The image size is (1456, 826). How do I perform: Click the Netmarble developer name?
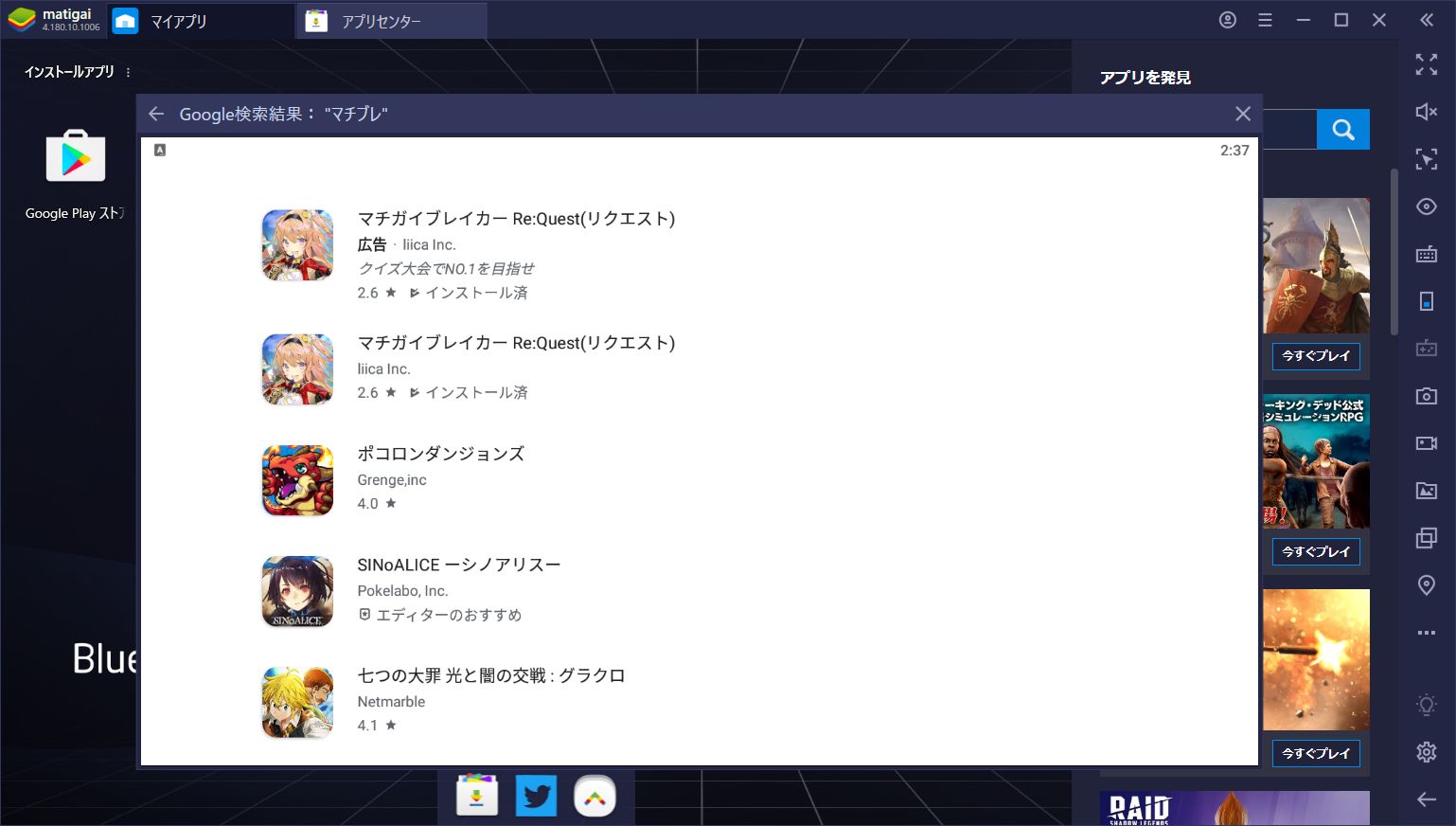[391, 702]
